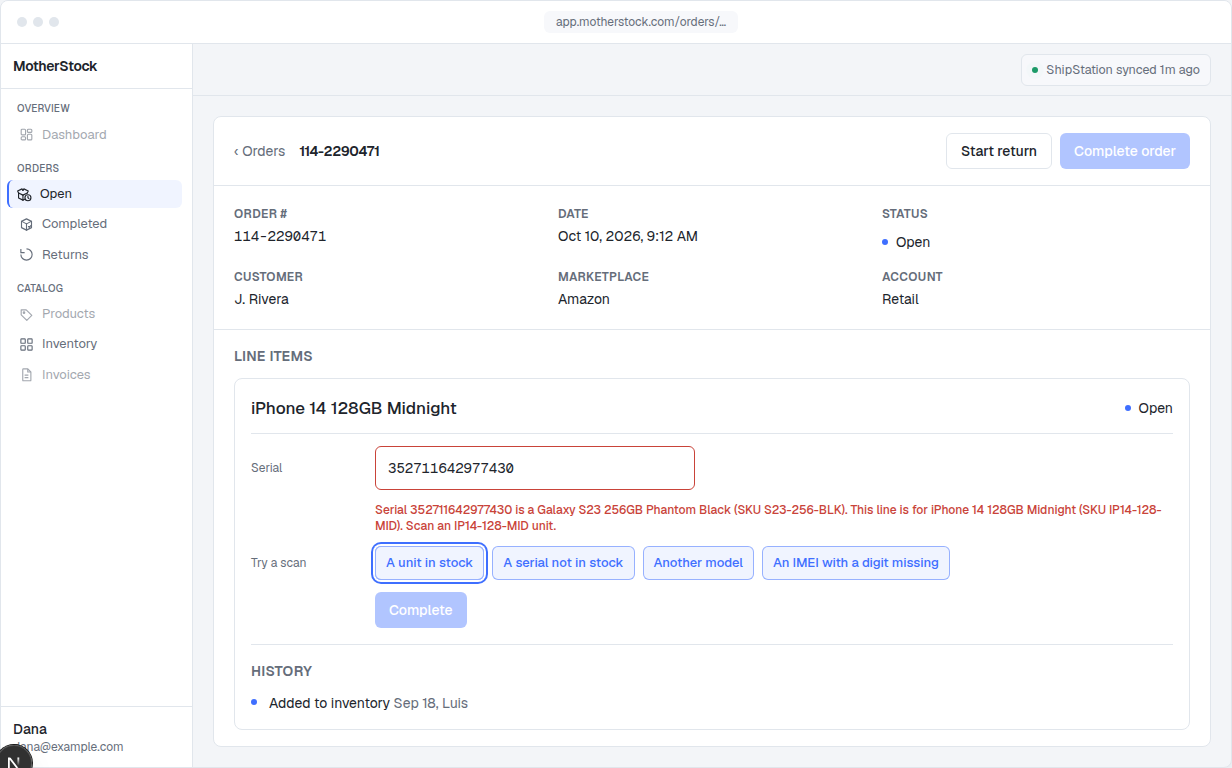Screen dimensions: 1232x768
Task: Click the iPhone 14 128GB Midnight title
Action: 354,408
